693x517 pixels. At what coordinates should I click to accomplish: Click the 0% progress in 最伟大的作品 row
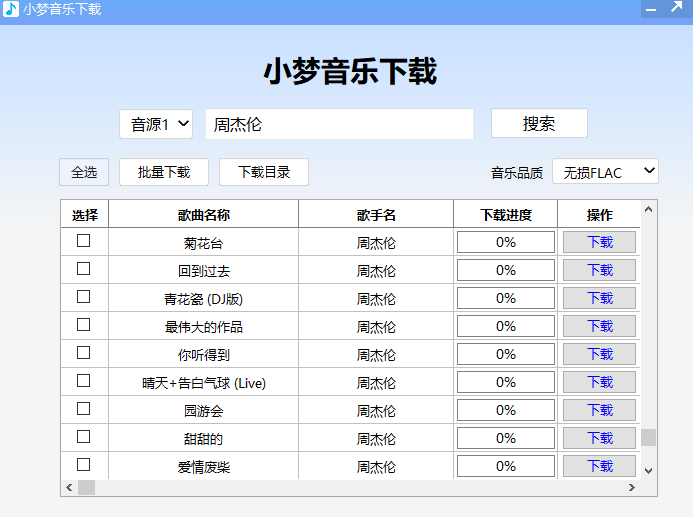coord(506,326)
